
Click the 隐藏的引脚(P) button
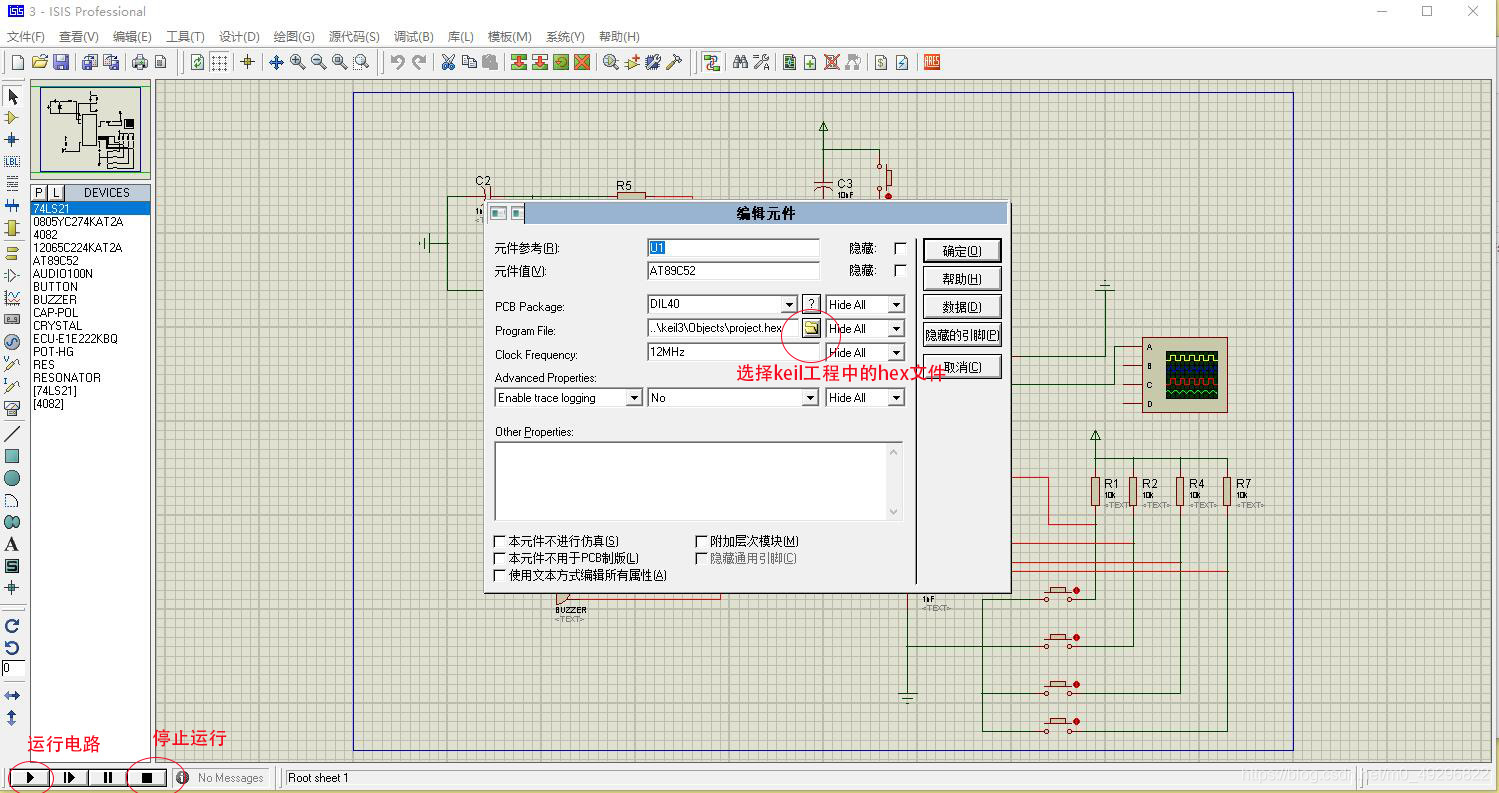click(x=962, y=335)
